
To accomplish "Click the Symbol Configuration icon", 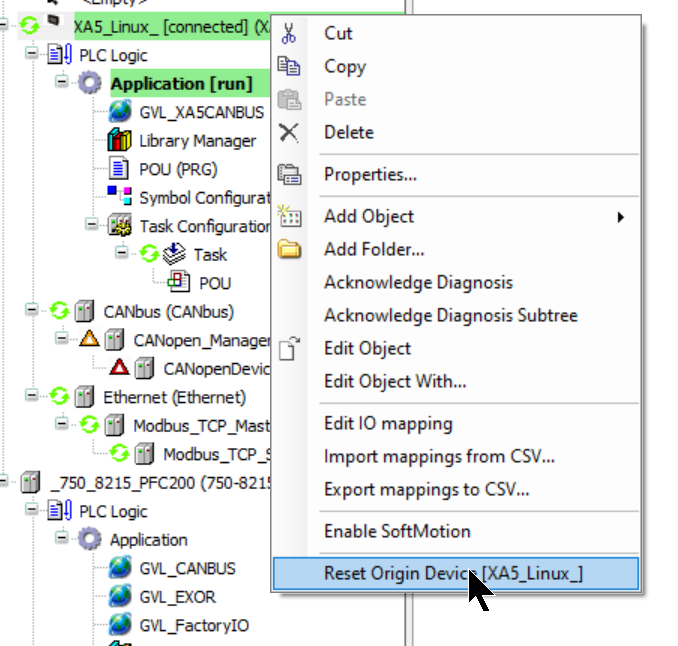I will coord(119,195).
